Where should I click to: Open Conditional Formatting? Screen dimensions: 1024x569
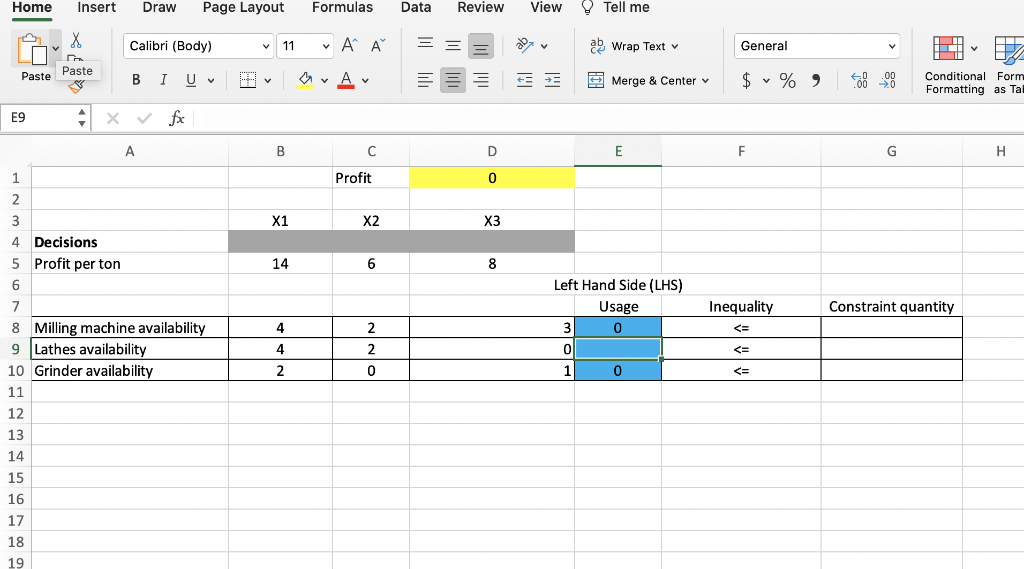pos(954,65)
